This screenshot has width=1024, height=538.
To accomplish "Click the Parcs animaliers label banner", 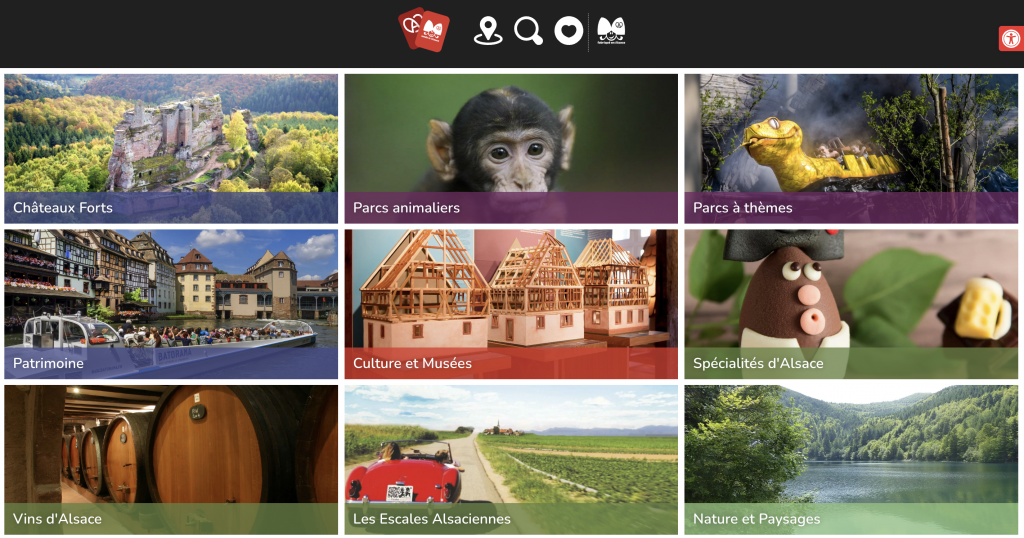I will (x=511, y=208).
